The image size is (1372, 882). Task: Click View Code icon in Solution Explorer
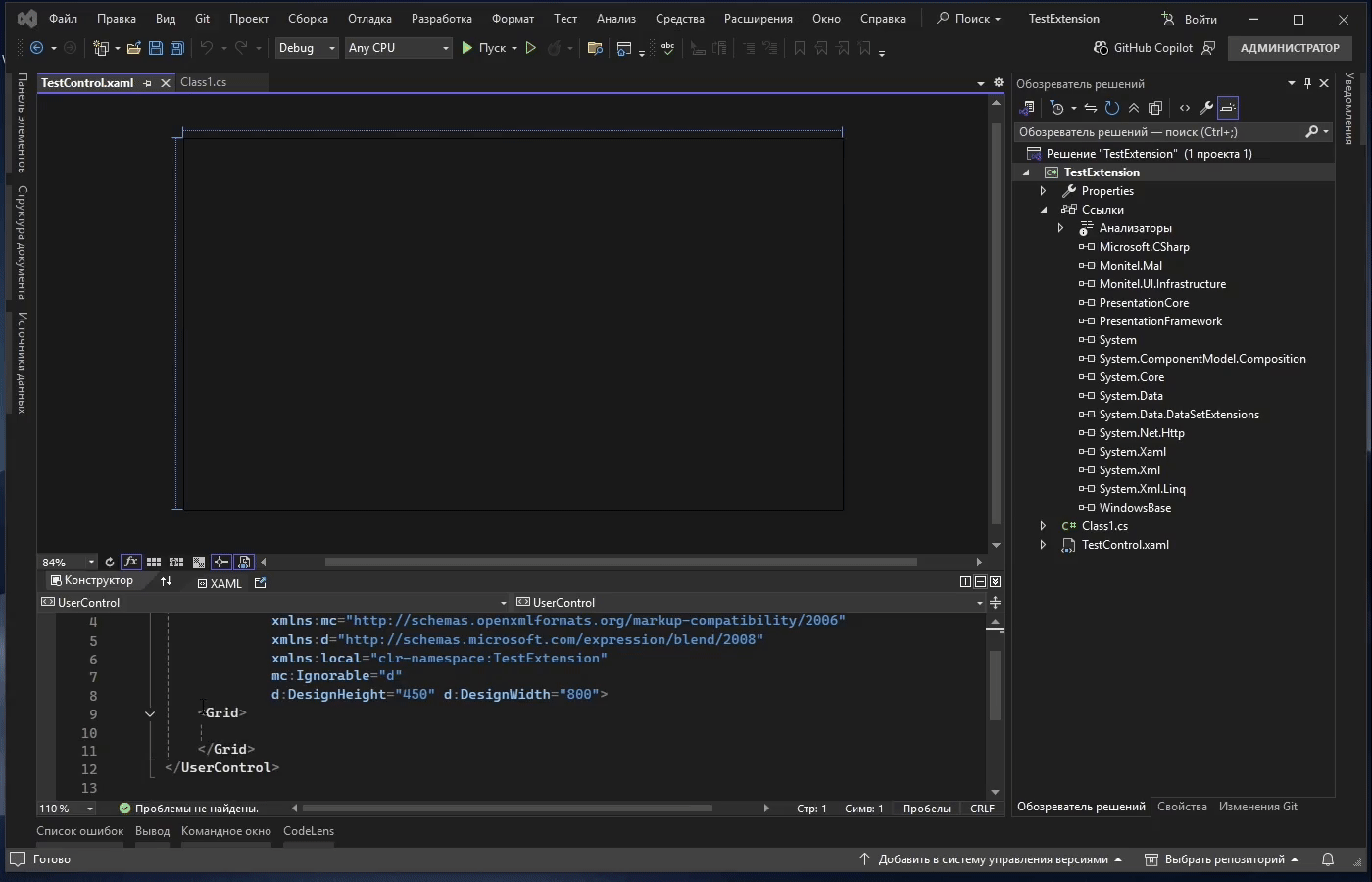tap(1185, 108)
